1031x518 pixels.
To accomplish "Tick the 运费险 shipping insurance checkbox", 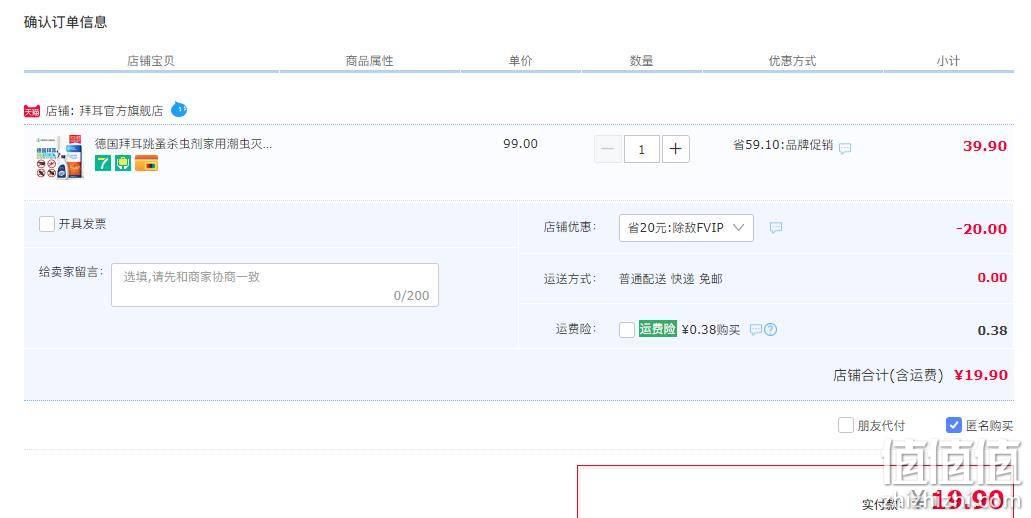I will (627, 329).
